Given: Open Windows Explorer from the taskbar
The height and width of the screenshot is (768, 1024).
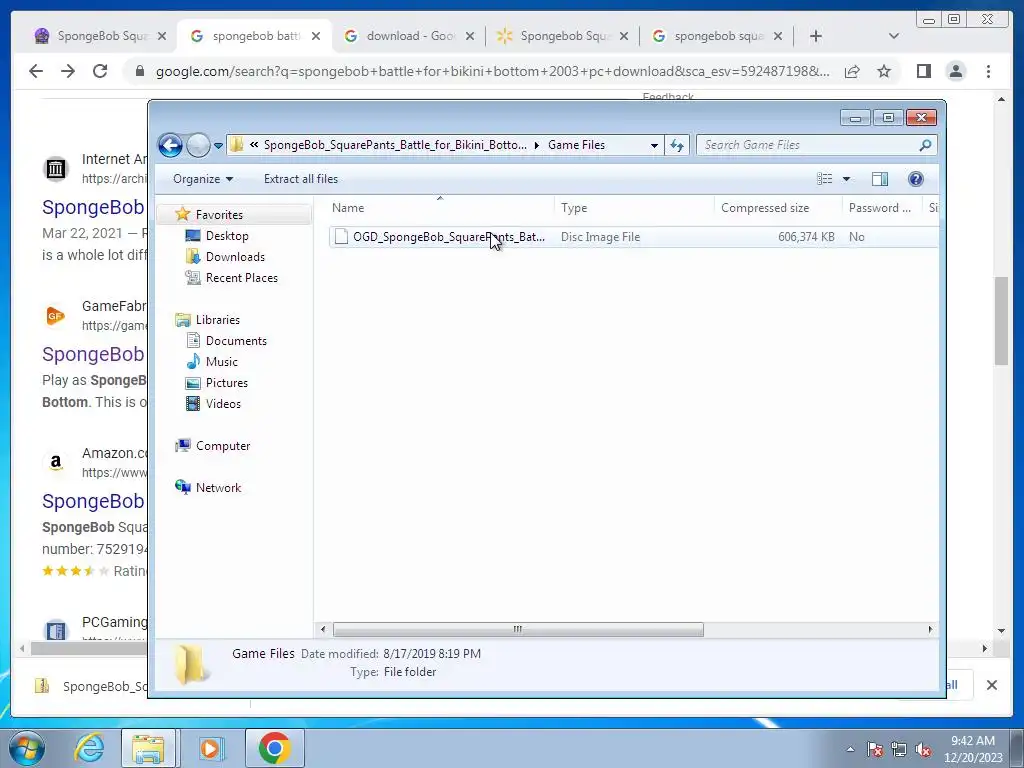Looking at the screenshot, I should [x=148, y=748].
